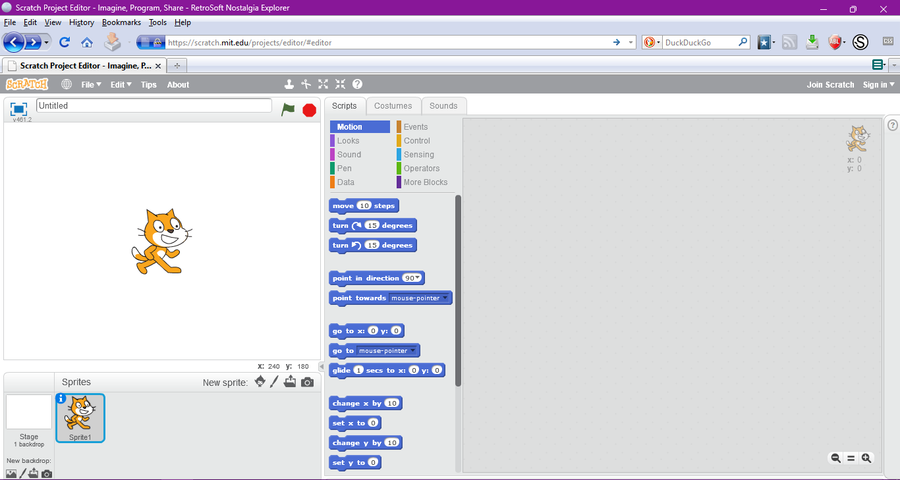Click the browser back button
This screenshot has width=900, height=480.
click(x=14, y=42)
